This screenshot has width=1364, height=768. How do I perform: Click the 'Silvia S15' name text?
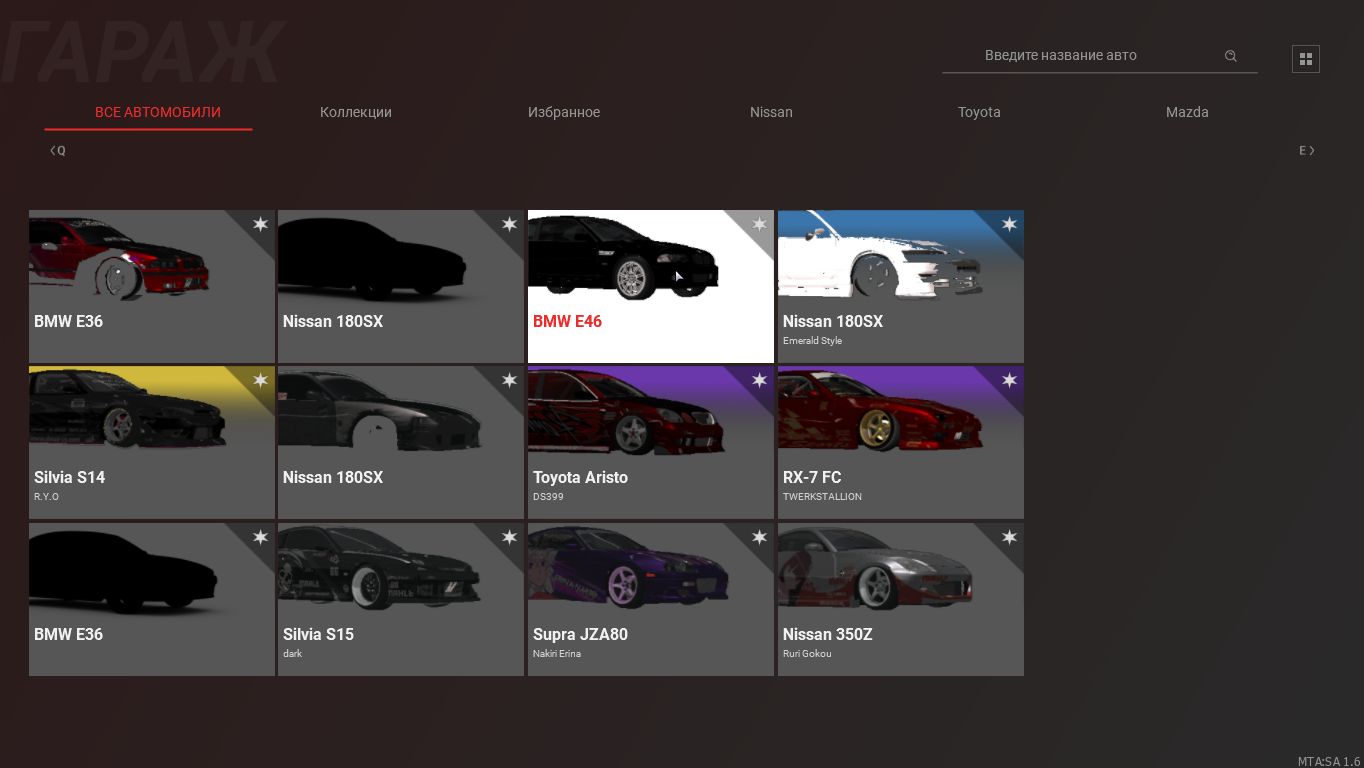(x=318, y=635)
